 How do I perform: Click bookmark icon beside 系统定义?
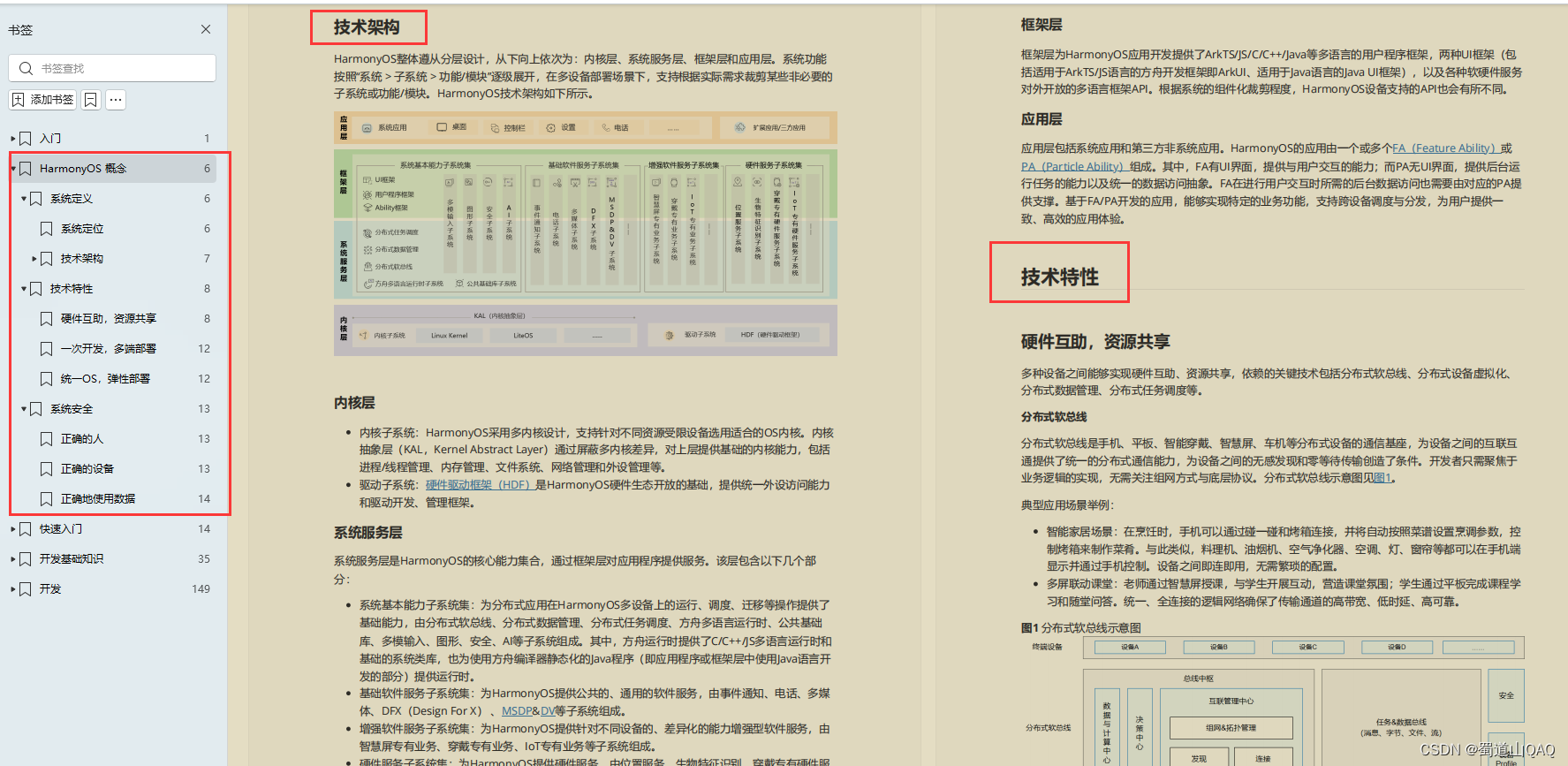tap(36, 199)
